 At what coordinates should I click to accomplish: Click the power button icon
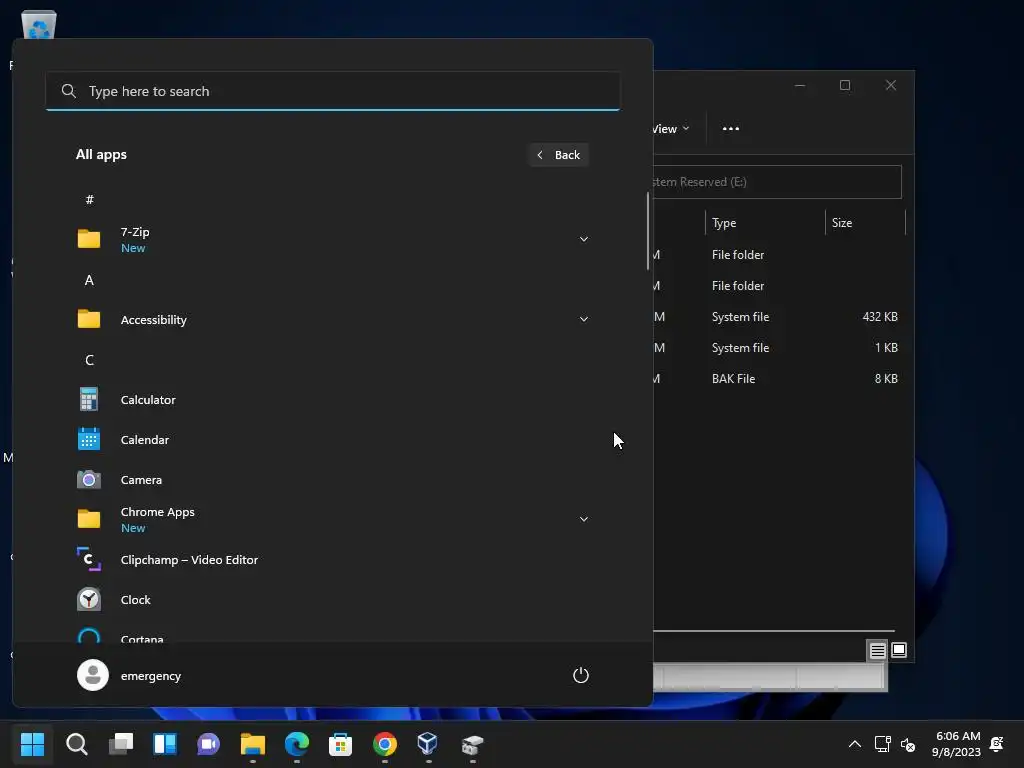(581, 675)
